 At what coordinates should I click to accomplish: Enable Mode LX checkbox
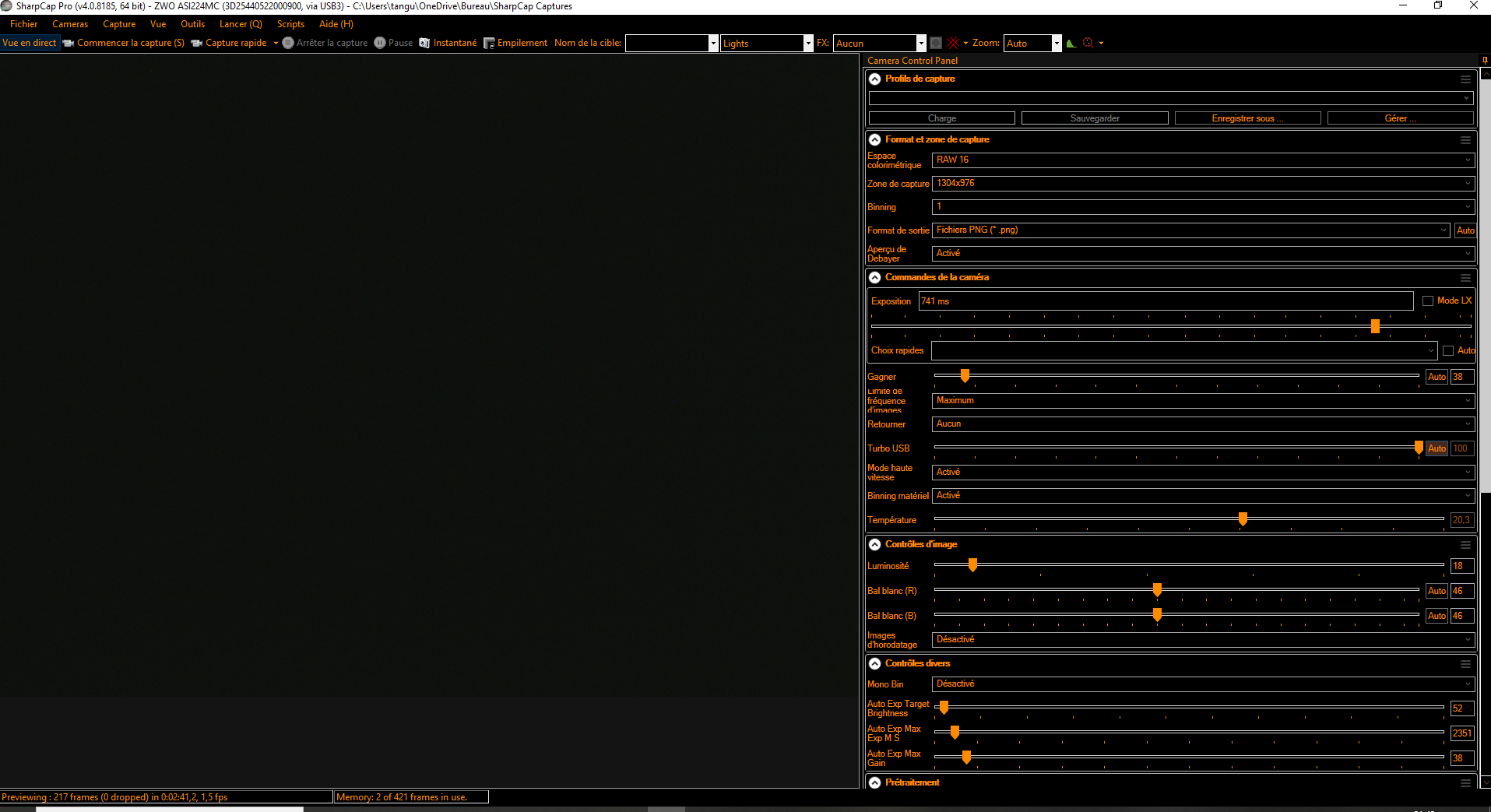(x=1428, y=301)
